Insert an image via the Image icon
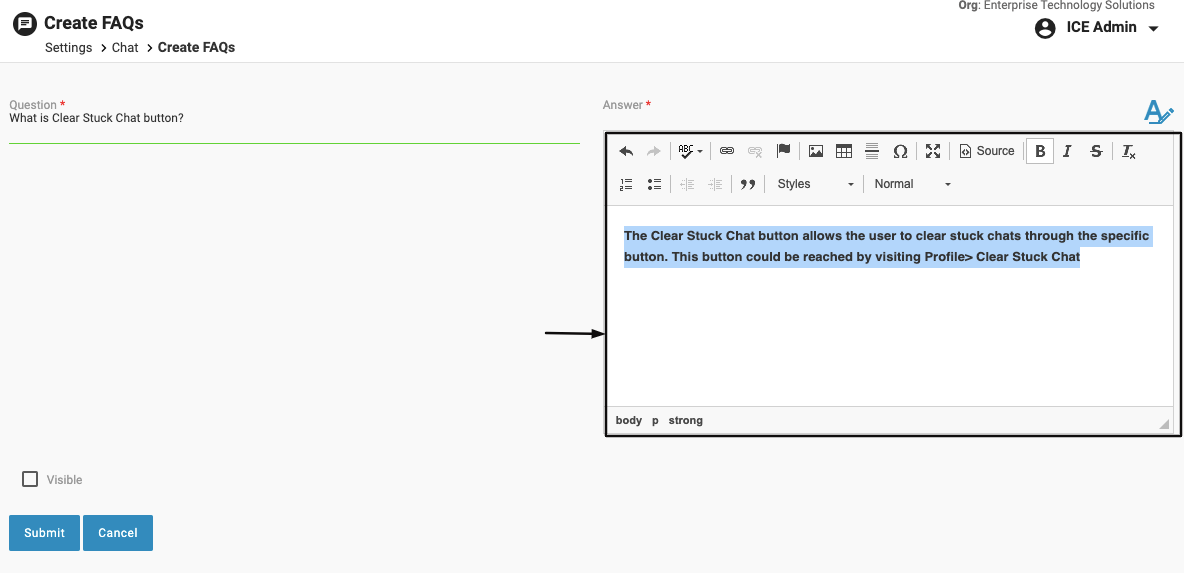 click(x=816, y=151)
